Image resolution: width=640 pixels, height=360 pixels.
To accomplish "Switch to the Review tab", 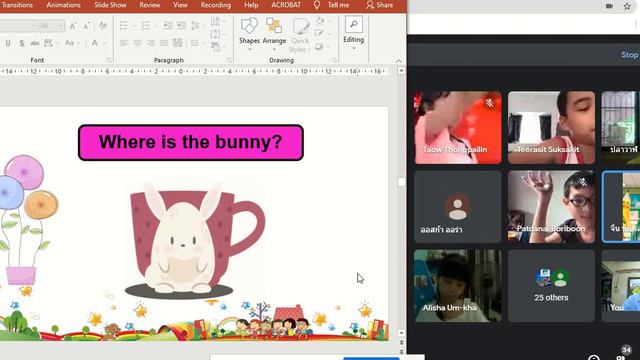I will (x=150, y=5).
